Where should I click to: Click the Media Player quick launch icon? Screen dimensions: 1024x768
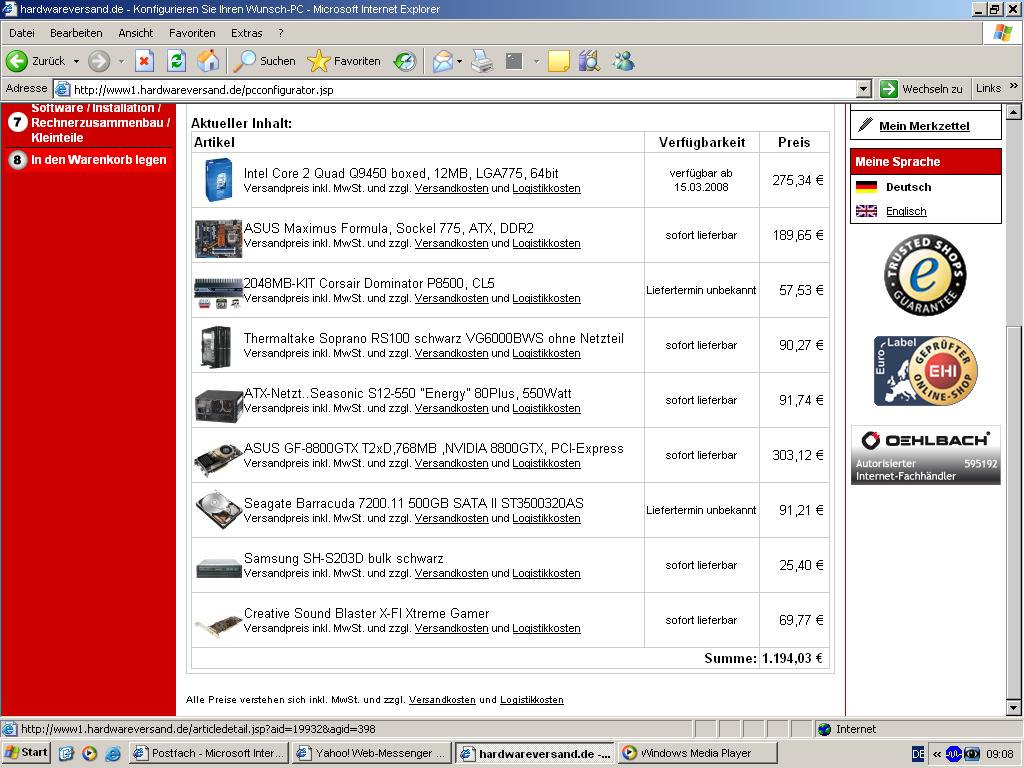(x=89, y=753)
